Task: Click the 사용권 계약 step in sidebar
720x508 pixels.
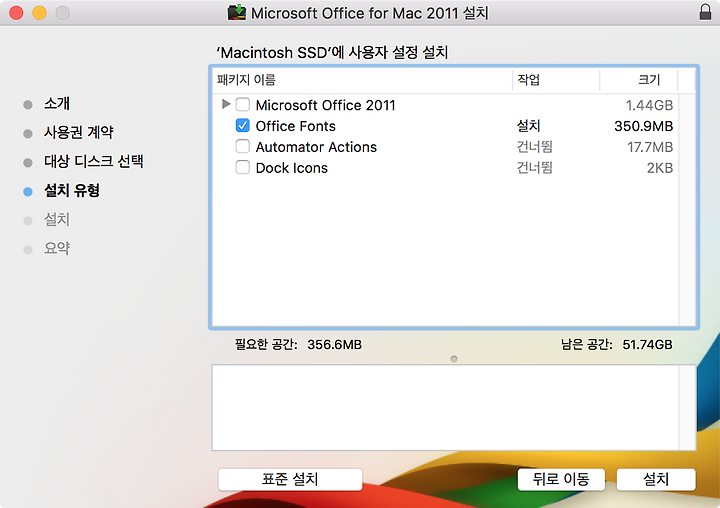Action: click(x=79, y=132)
